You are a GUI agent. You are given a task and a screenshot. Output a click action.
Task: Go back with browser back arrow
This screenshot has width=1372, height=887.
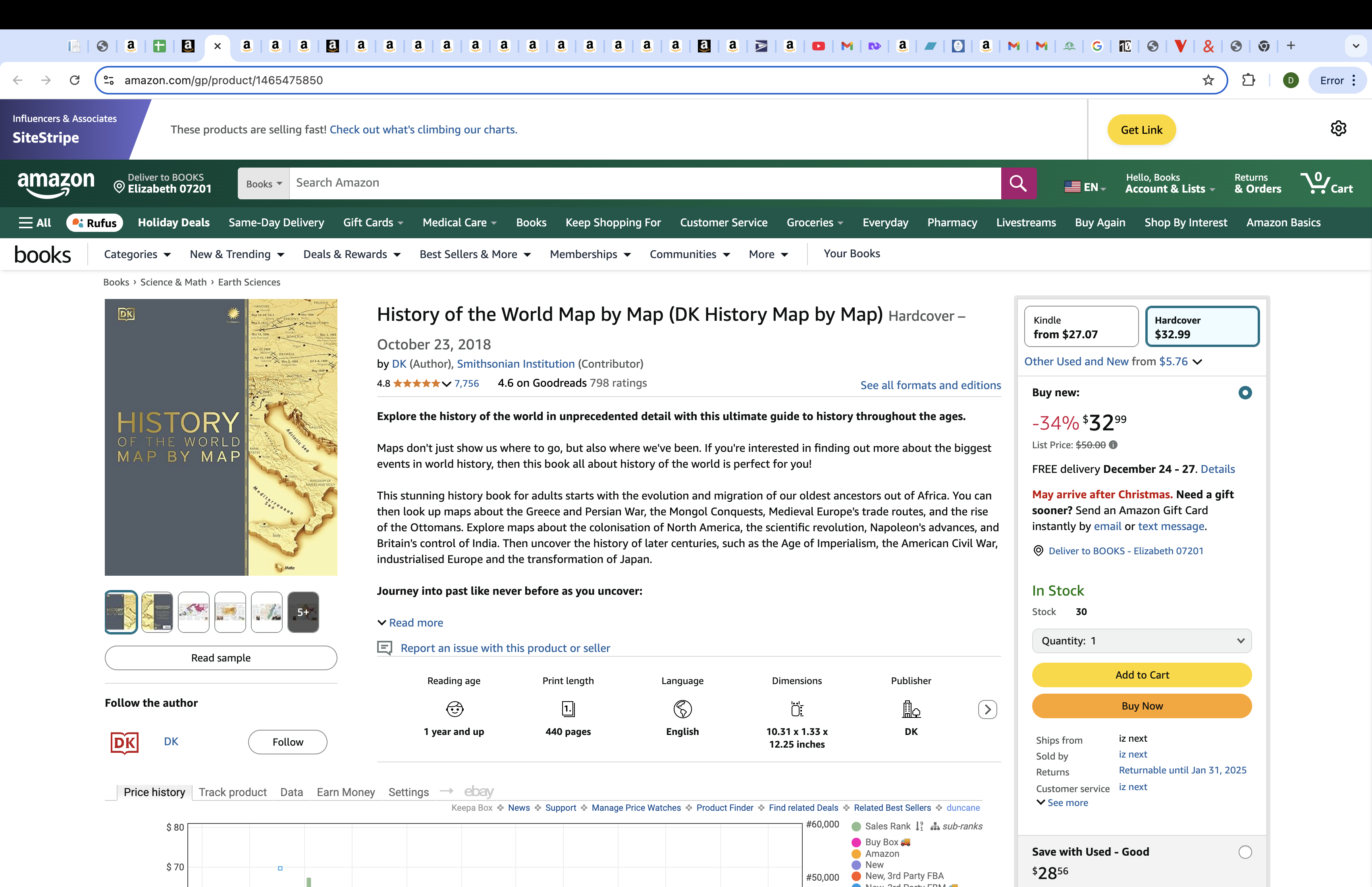pyautogui.click(x=18, y=80)
